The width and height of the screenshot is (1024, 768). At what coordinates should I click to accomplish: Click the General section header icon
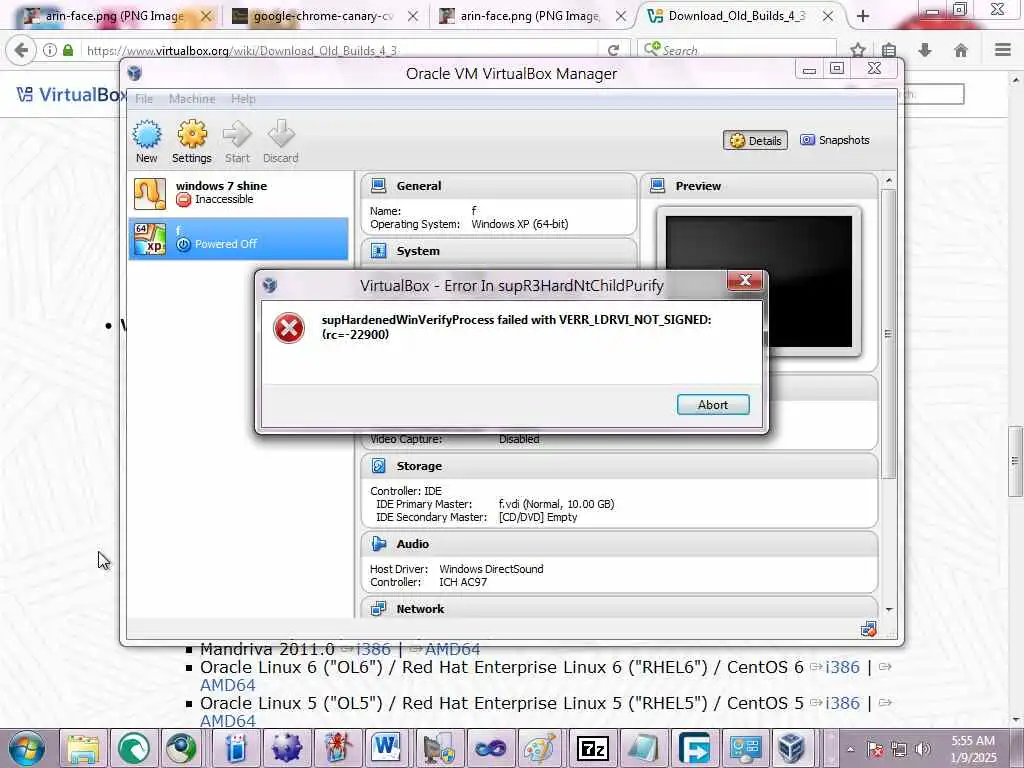378,185
